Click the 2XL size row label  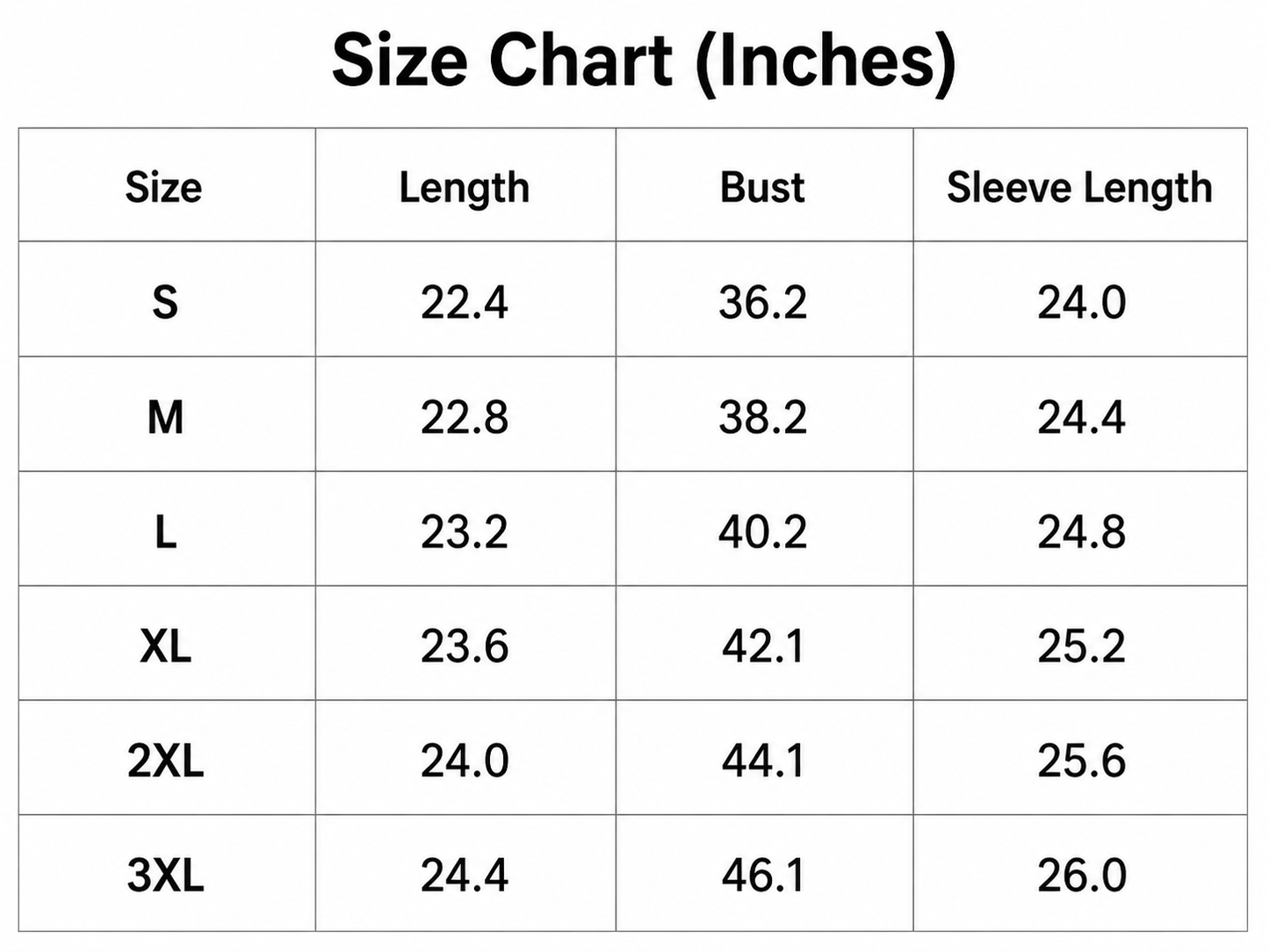click(x=165, y=761)
